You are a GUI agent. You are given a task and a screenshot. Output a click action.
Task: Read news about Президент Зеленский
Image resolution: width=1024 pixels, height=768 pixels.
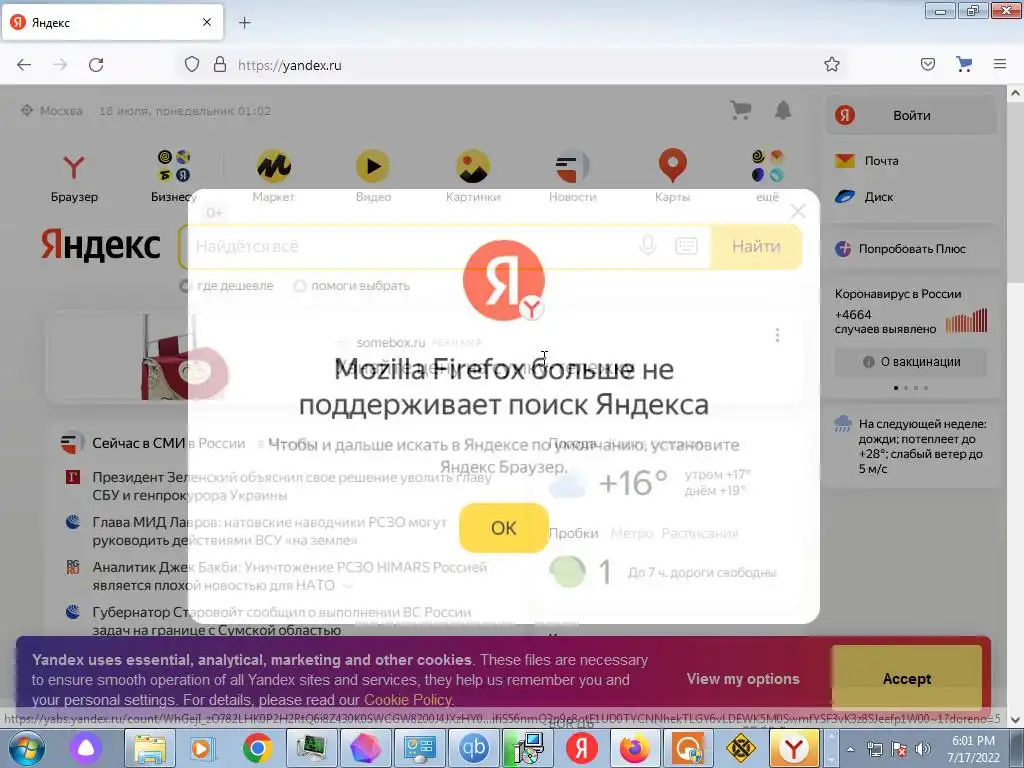pyautogui.click(x=291, y=486)
